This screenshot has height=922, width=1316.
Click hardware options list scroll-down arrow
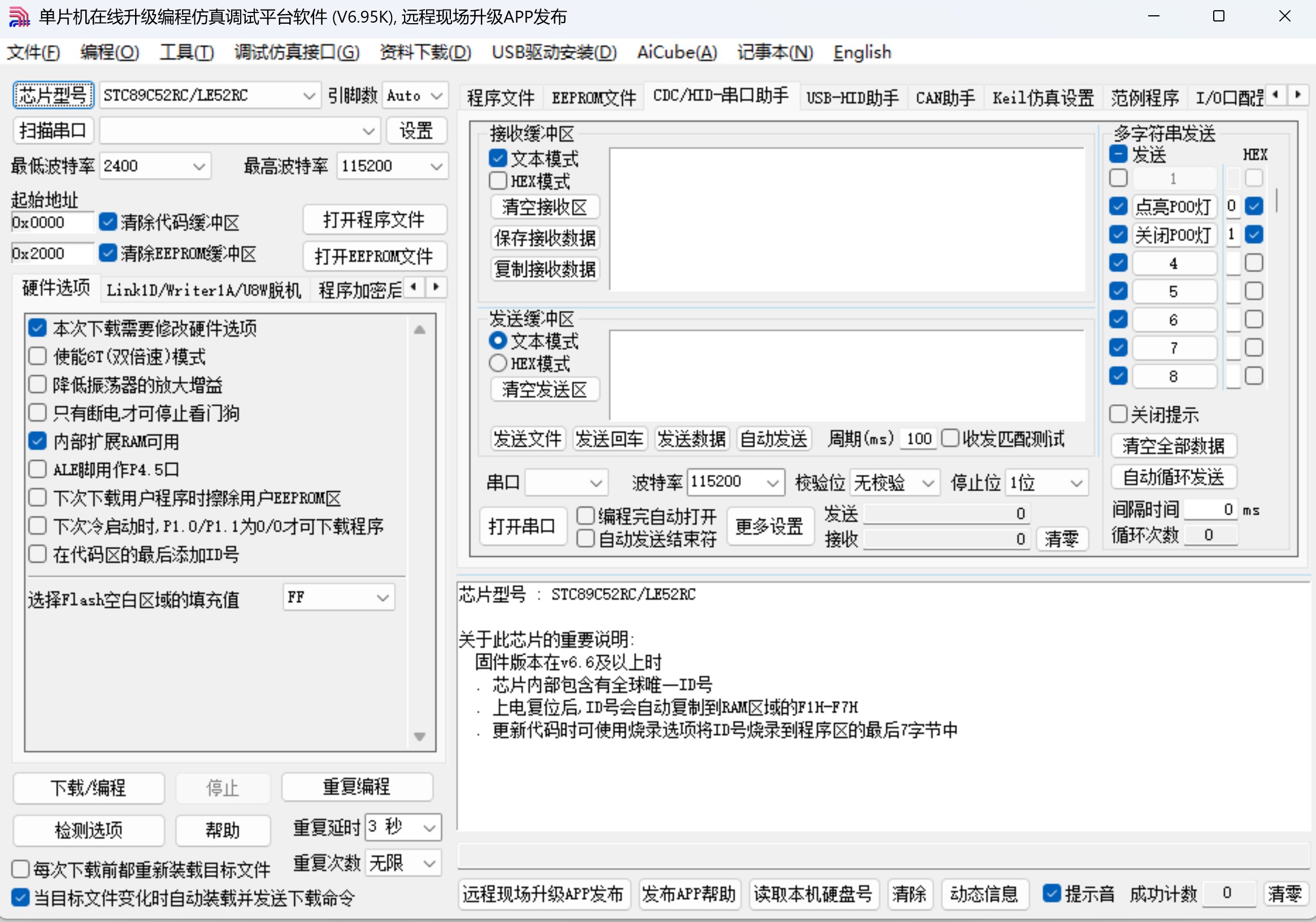click(x=420, y=737)
